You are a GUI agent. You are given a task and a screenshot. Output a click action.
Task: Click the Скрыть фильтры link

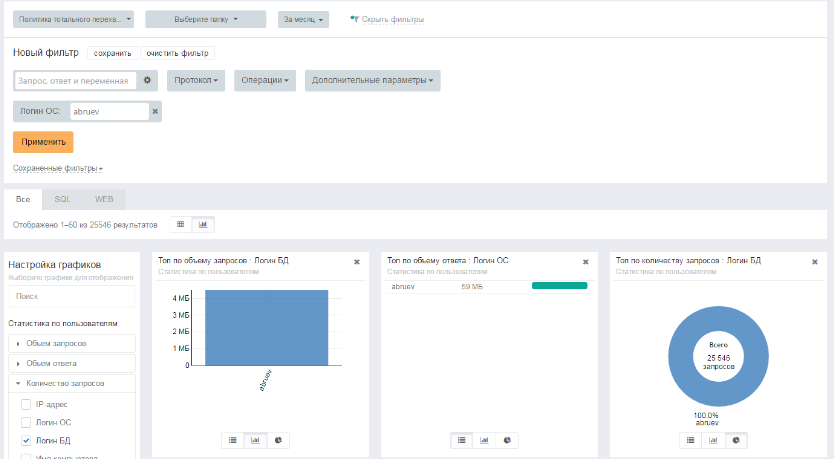393,19
